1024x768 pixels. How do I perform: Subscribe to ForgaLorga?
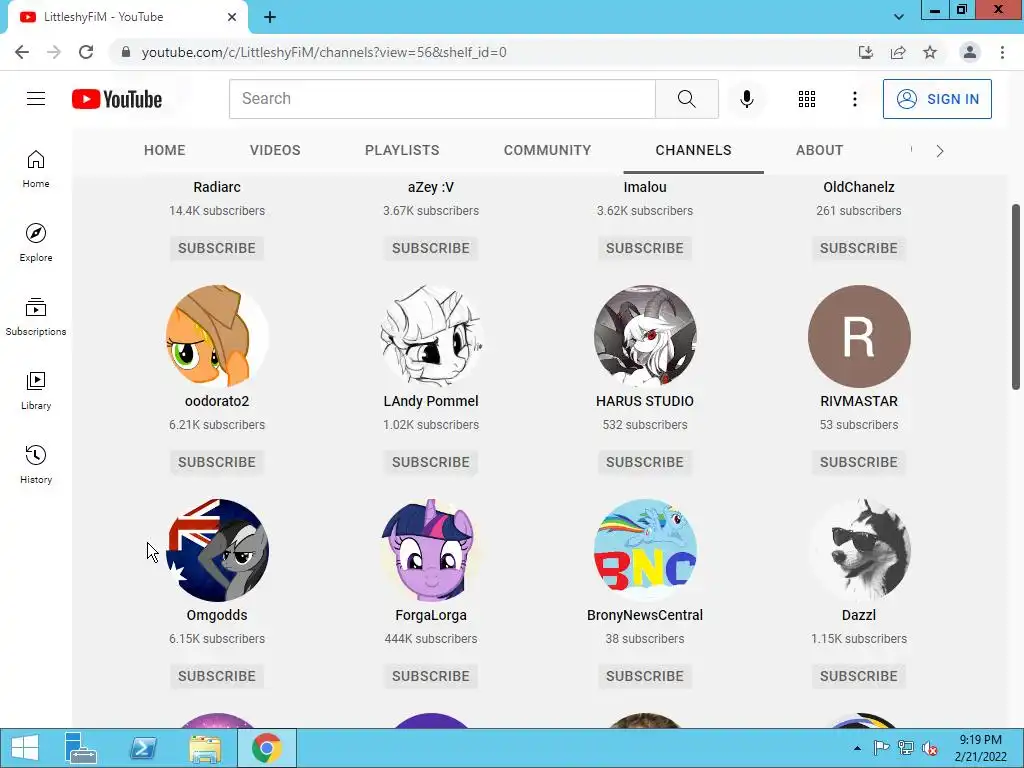(x=431, y=676)
